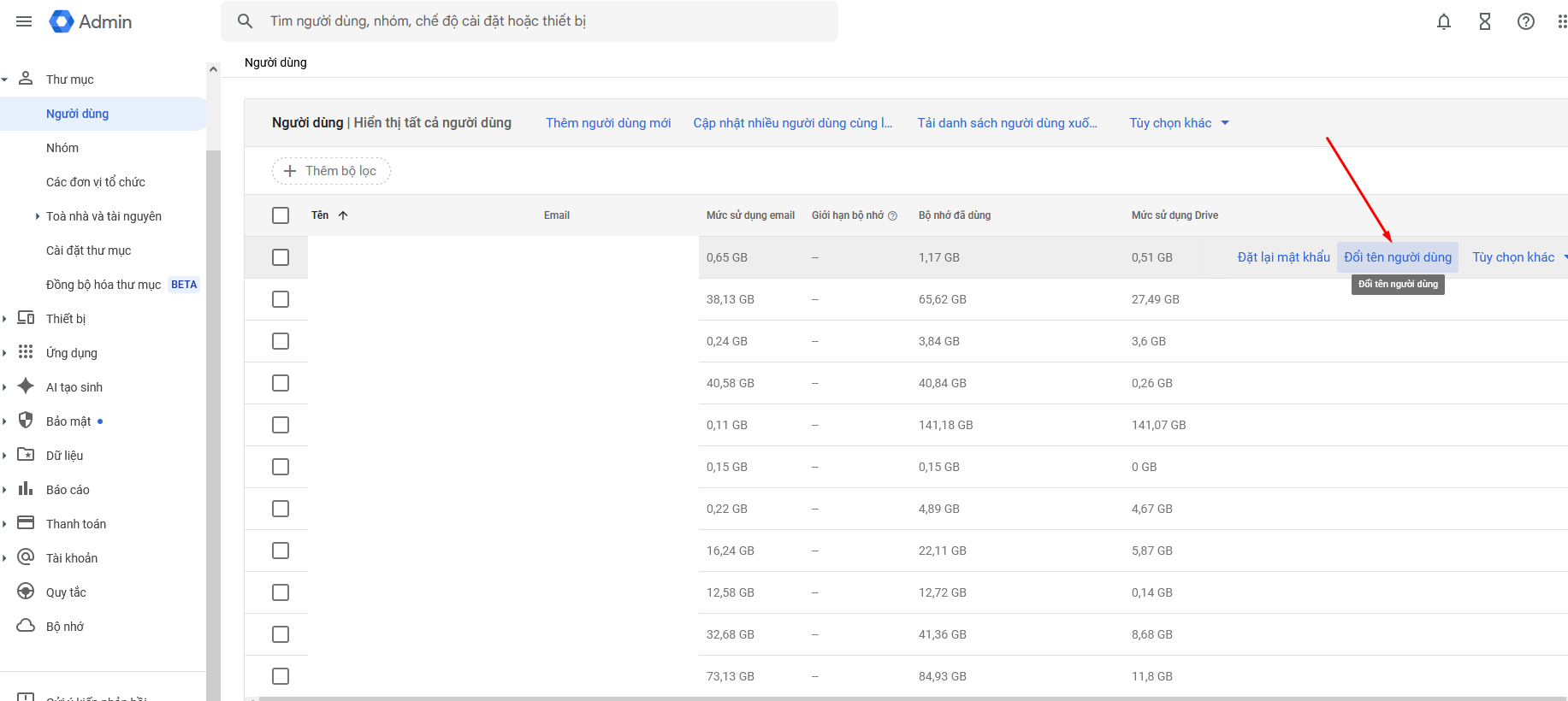This screenshot has width=1568, height=701.
Task: Click the sidebar vertical scrollbar
Action: 213,385
